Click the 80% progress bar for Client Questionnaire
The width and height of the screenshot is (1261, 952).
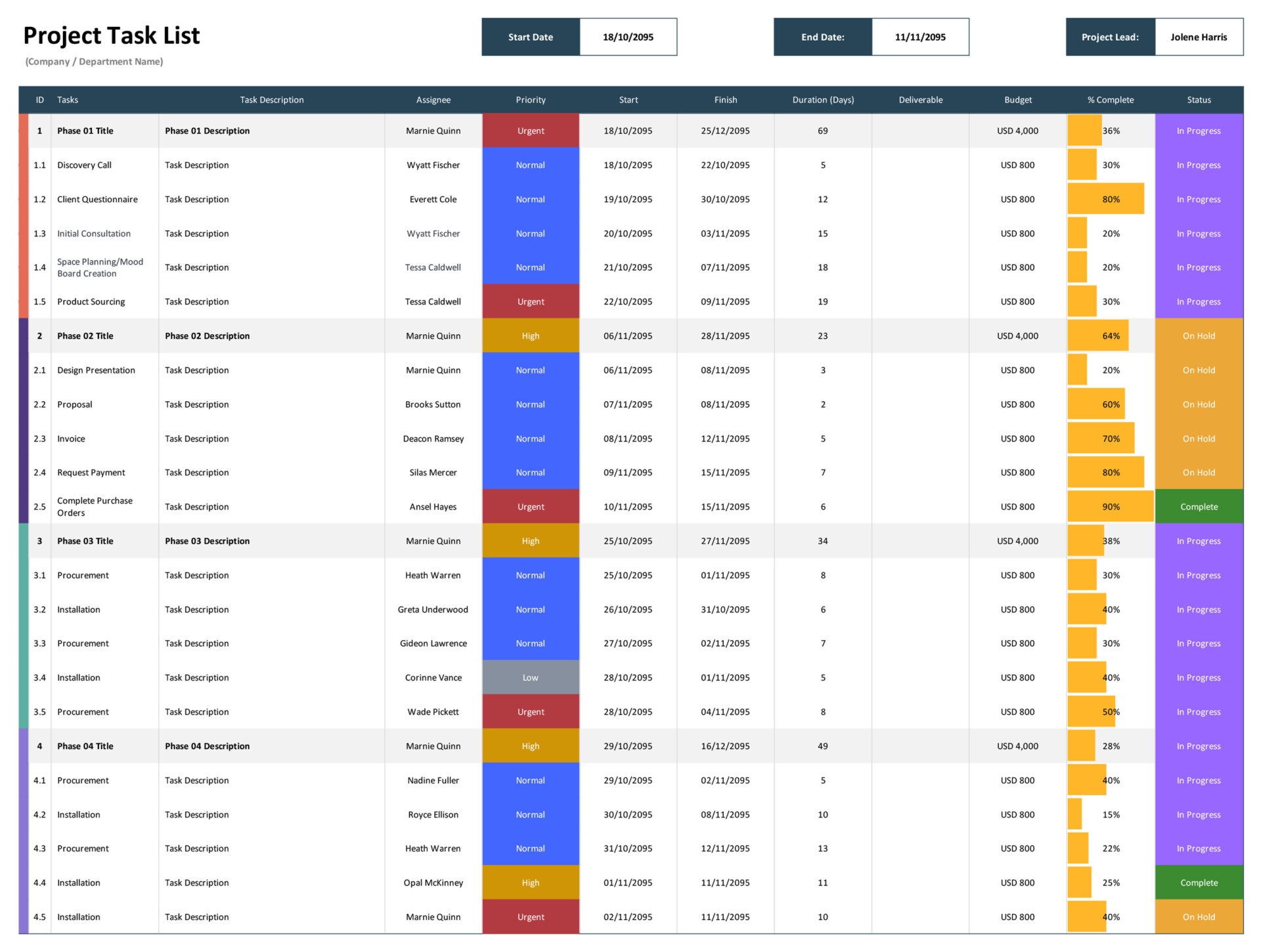point(1106,198)
